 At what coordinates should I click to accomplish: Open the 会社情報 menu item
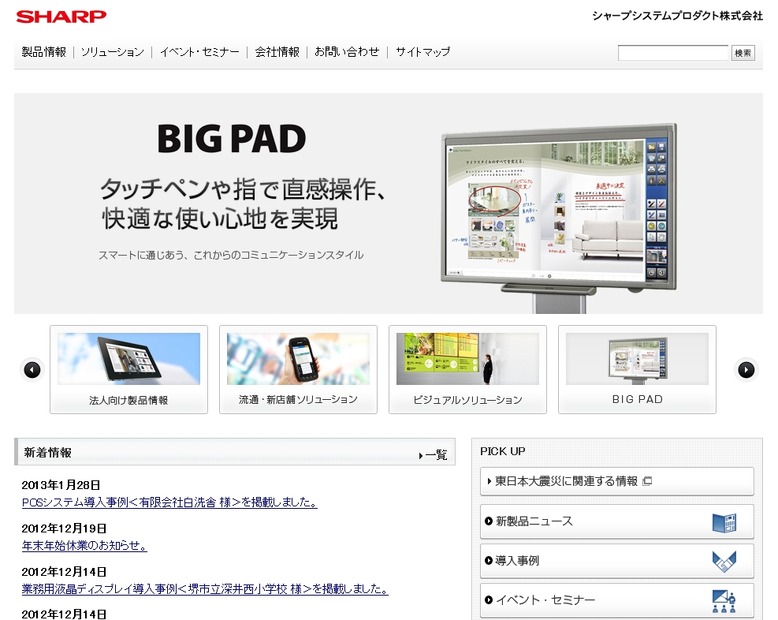(x=277, y=52)
